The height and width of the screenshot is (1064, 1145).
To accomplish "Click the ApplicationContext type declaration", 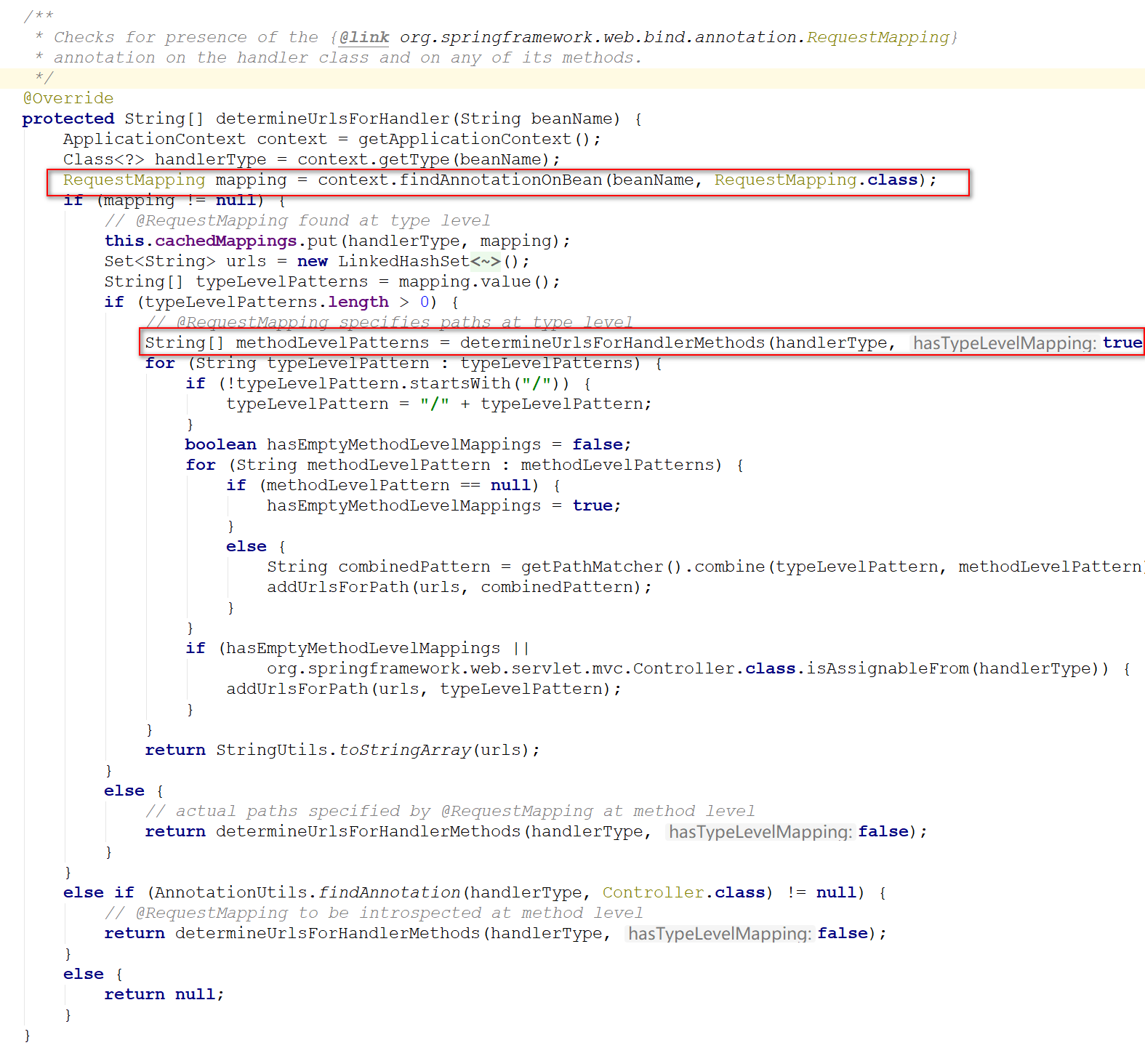I will [154, 139].
